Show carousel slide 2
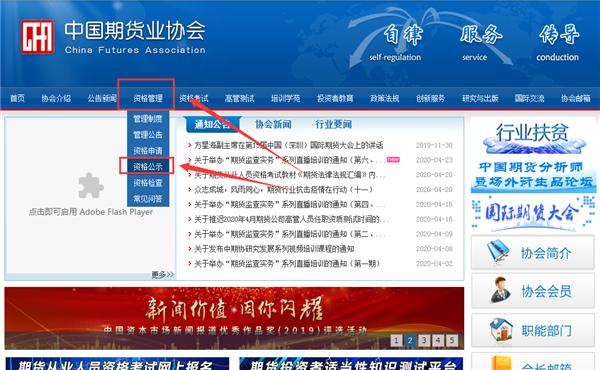Screen dimensions: 600x370 [410, 340]
